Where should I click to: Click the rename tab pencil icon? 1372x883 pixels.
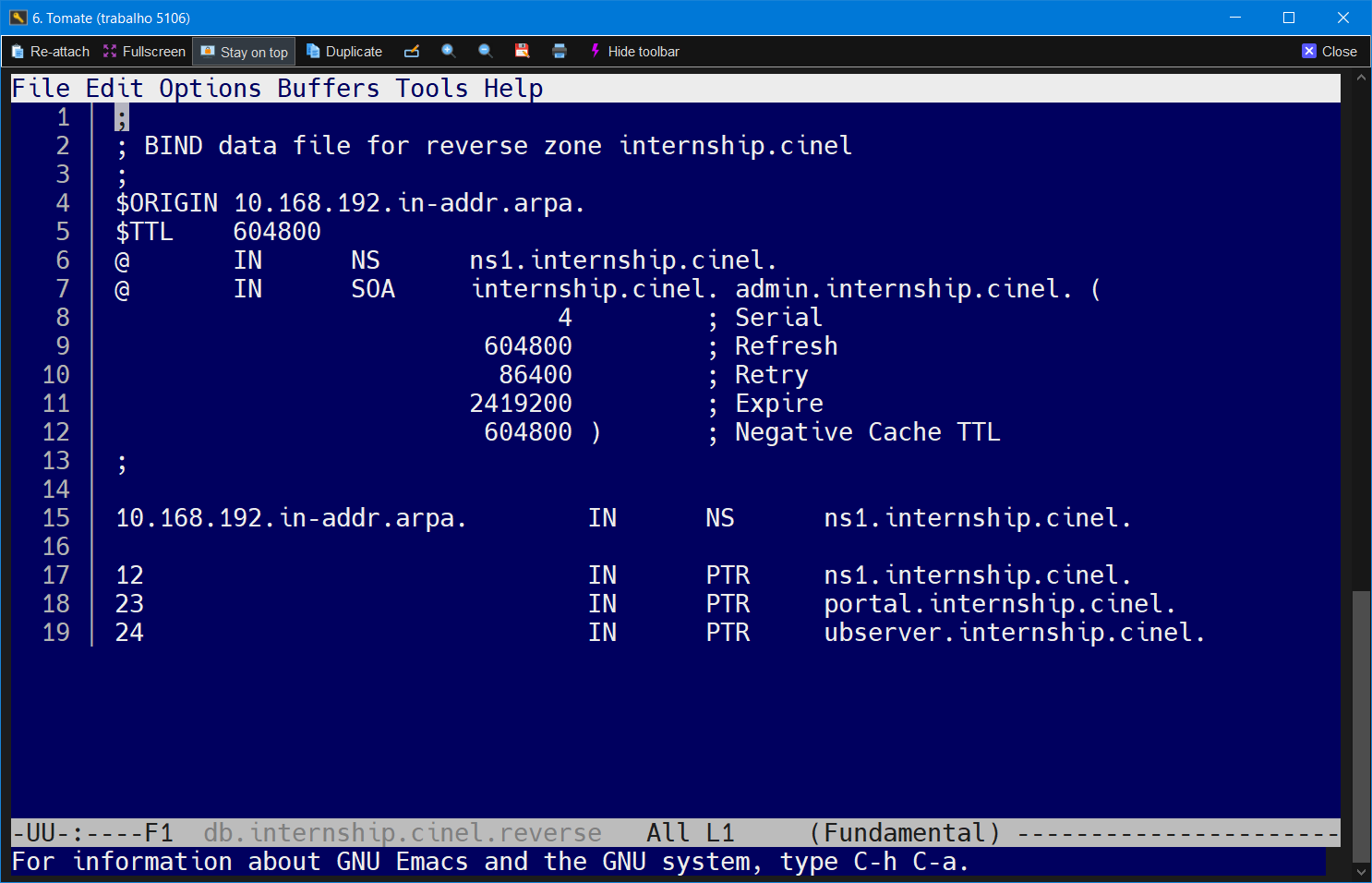click(x=412, y=52)
